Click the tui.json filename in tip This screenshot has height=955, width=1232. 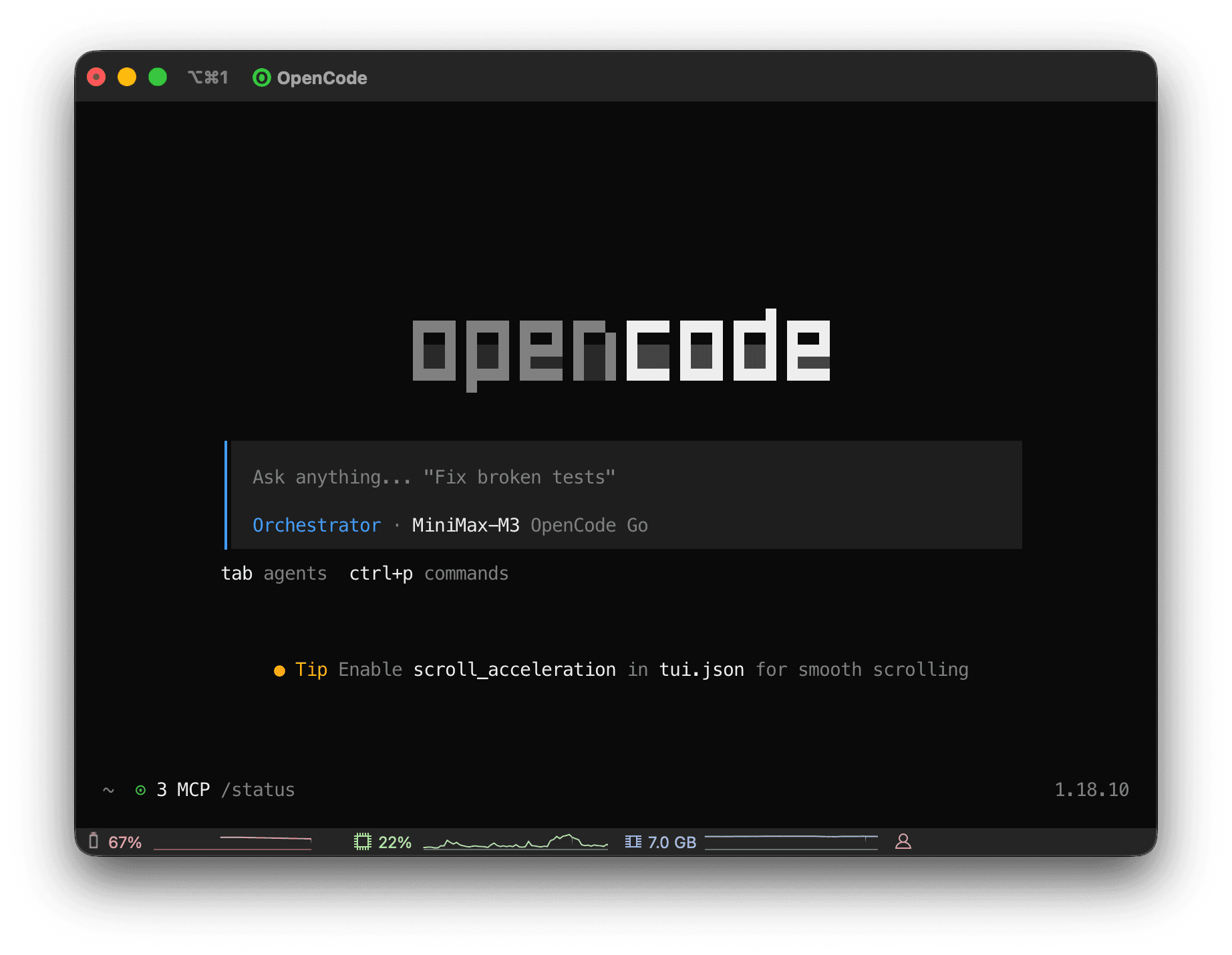(702, 670)
